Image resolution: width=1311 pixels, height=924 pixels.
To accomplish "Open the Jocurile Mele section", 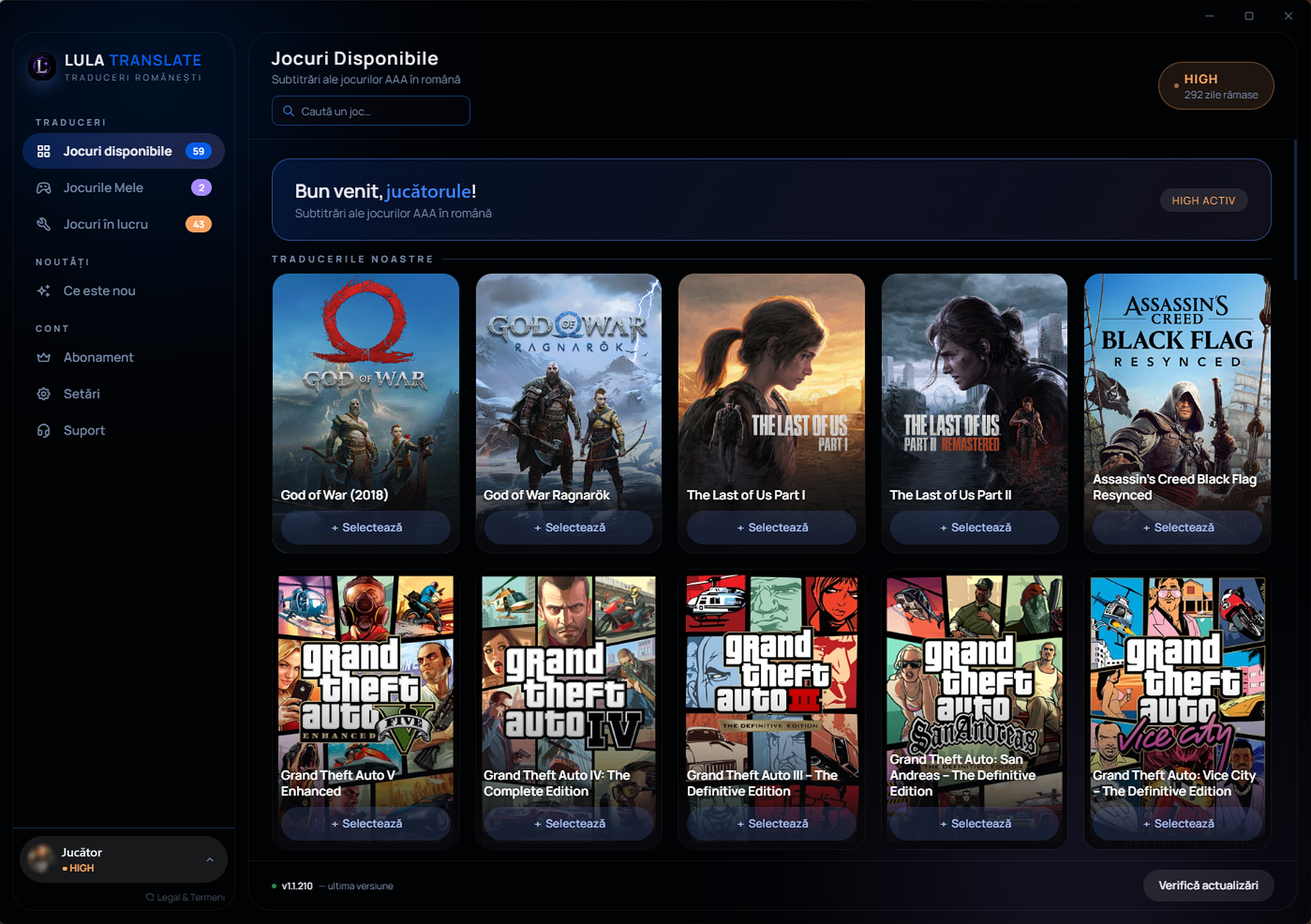I will click(123, 188).
